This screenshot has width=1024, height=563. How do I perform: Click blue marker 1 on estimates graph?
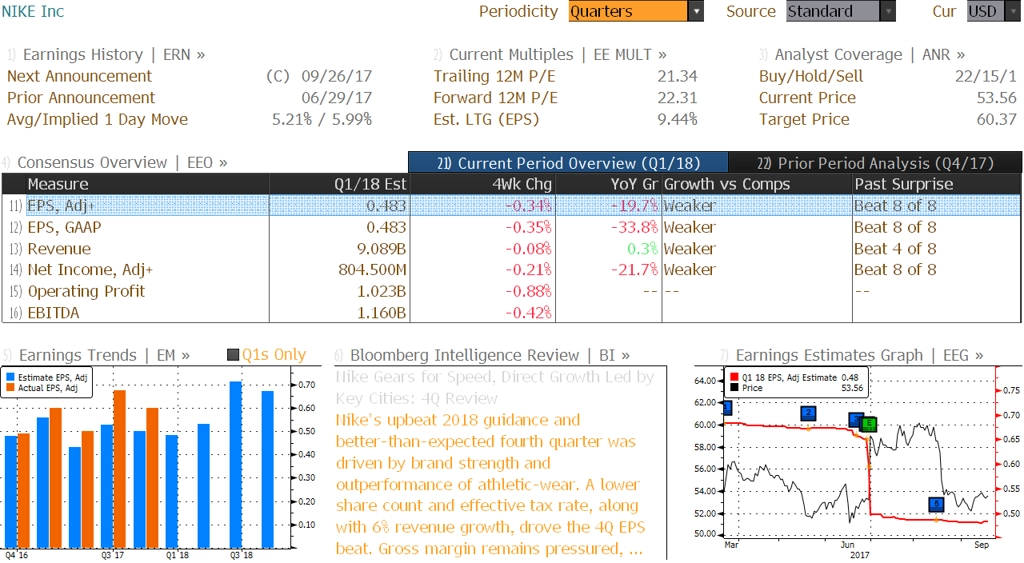tap(728, 408)
